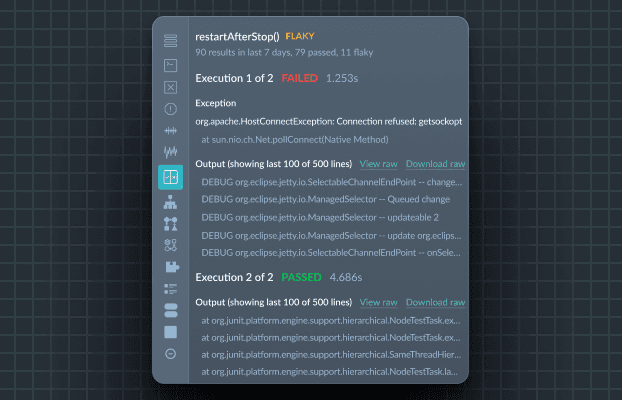The image size is (622, 400).
Task: Select the exclamation circle warnings icon
Action: click(x=170, y=109)
